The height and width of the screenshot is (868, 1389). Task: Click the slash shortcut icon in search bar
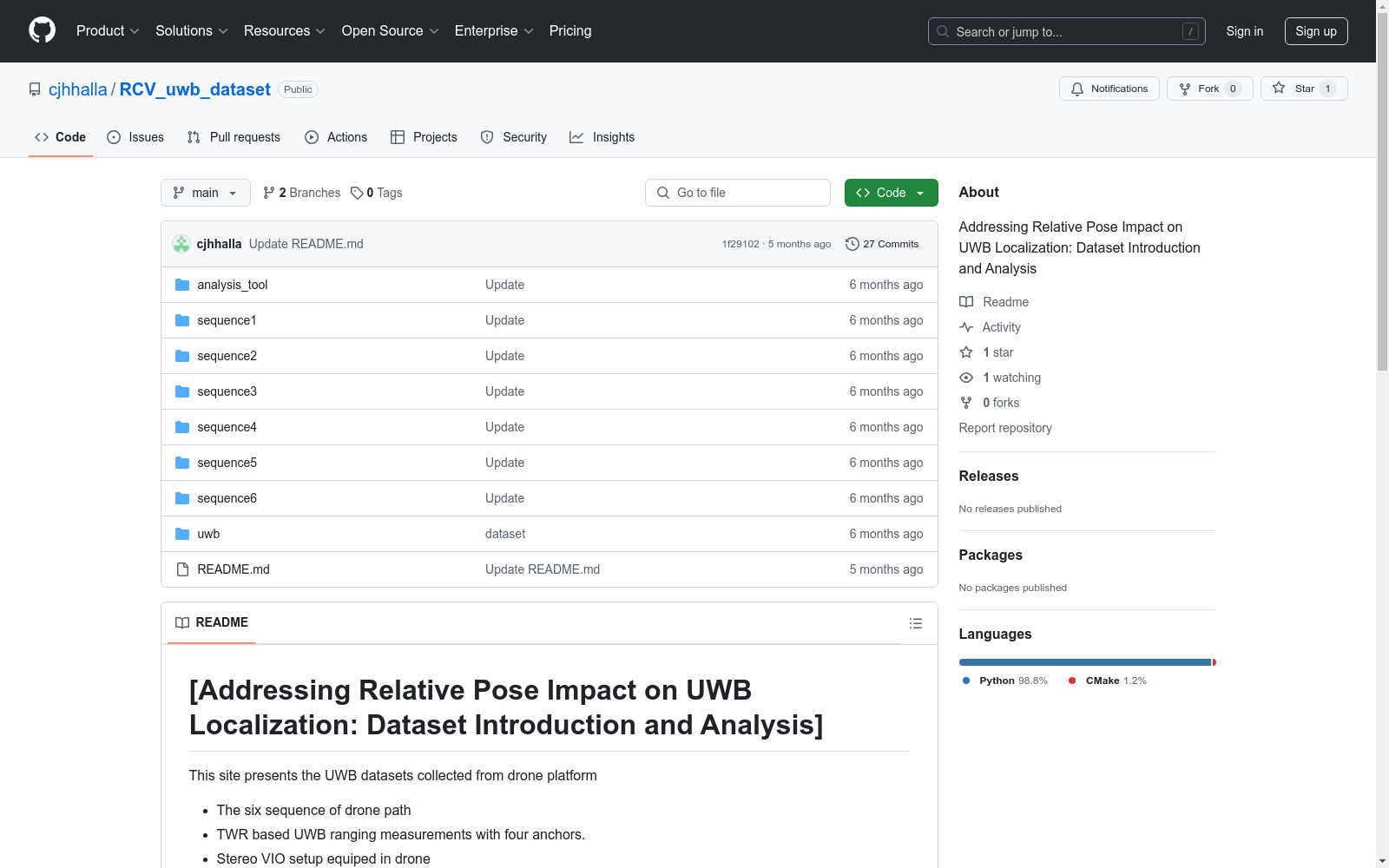(1190, 31)
